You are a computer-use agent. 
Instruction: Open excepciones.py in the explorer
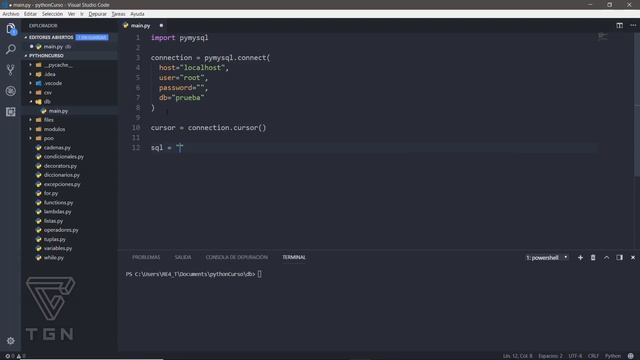[x=62, y=184]
